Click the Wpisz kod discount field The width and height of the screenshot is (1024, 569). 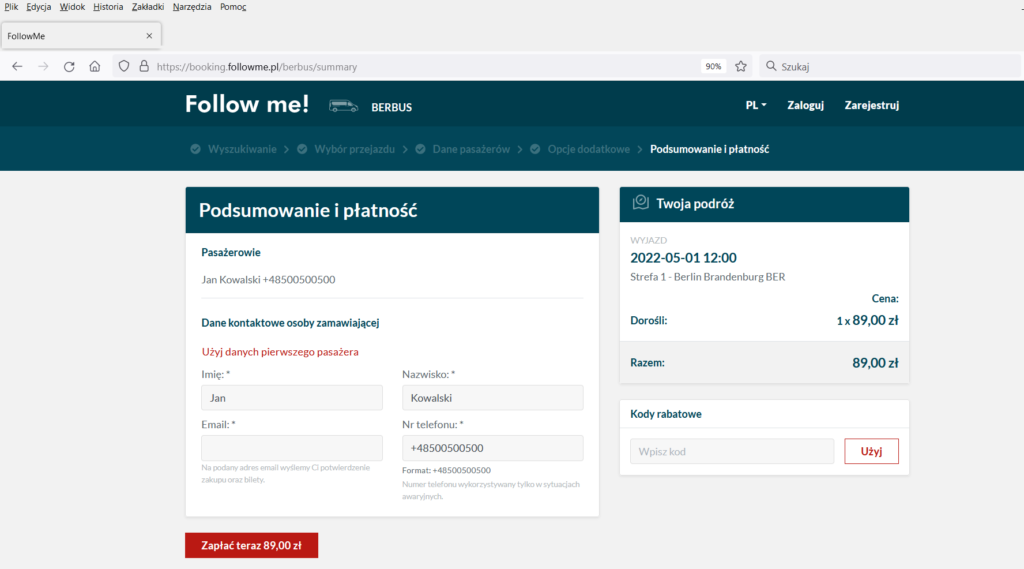731,451
